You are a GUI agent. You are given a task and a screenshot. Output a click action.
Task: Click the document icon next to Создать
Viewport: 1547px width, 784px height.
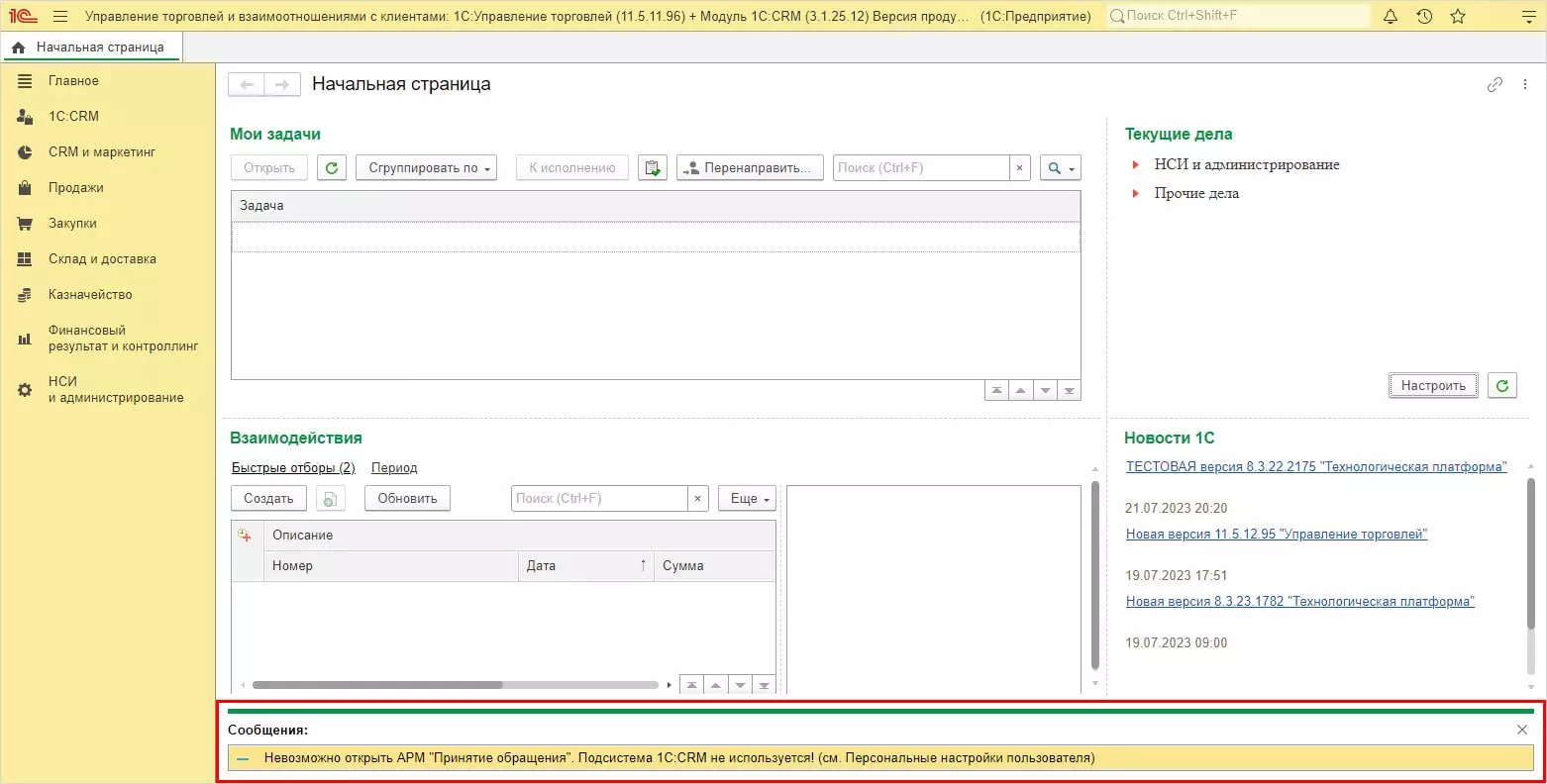click(x=331, y=499)
